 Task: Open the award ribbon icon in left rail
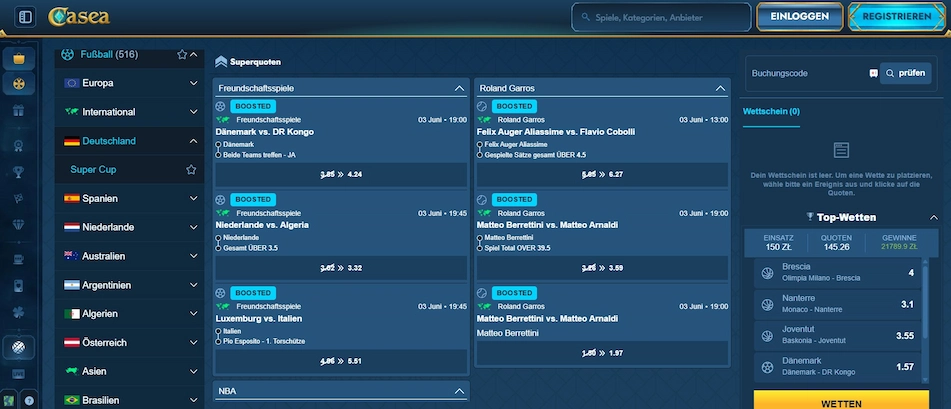tap(19, 145)
